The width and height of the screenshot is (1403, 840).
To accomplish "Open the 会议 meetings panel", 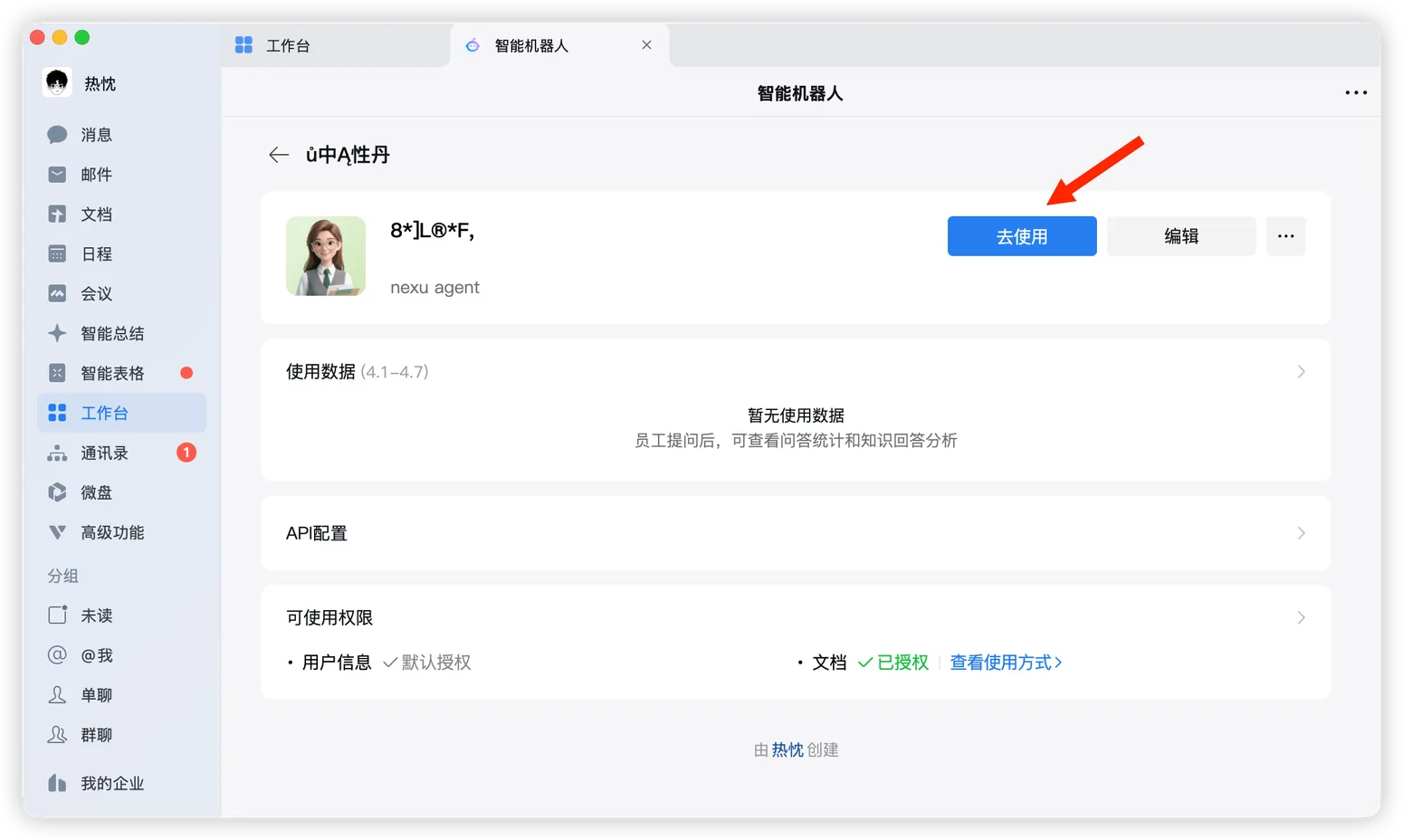I will 95,293.
